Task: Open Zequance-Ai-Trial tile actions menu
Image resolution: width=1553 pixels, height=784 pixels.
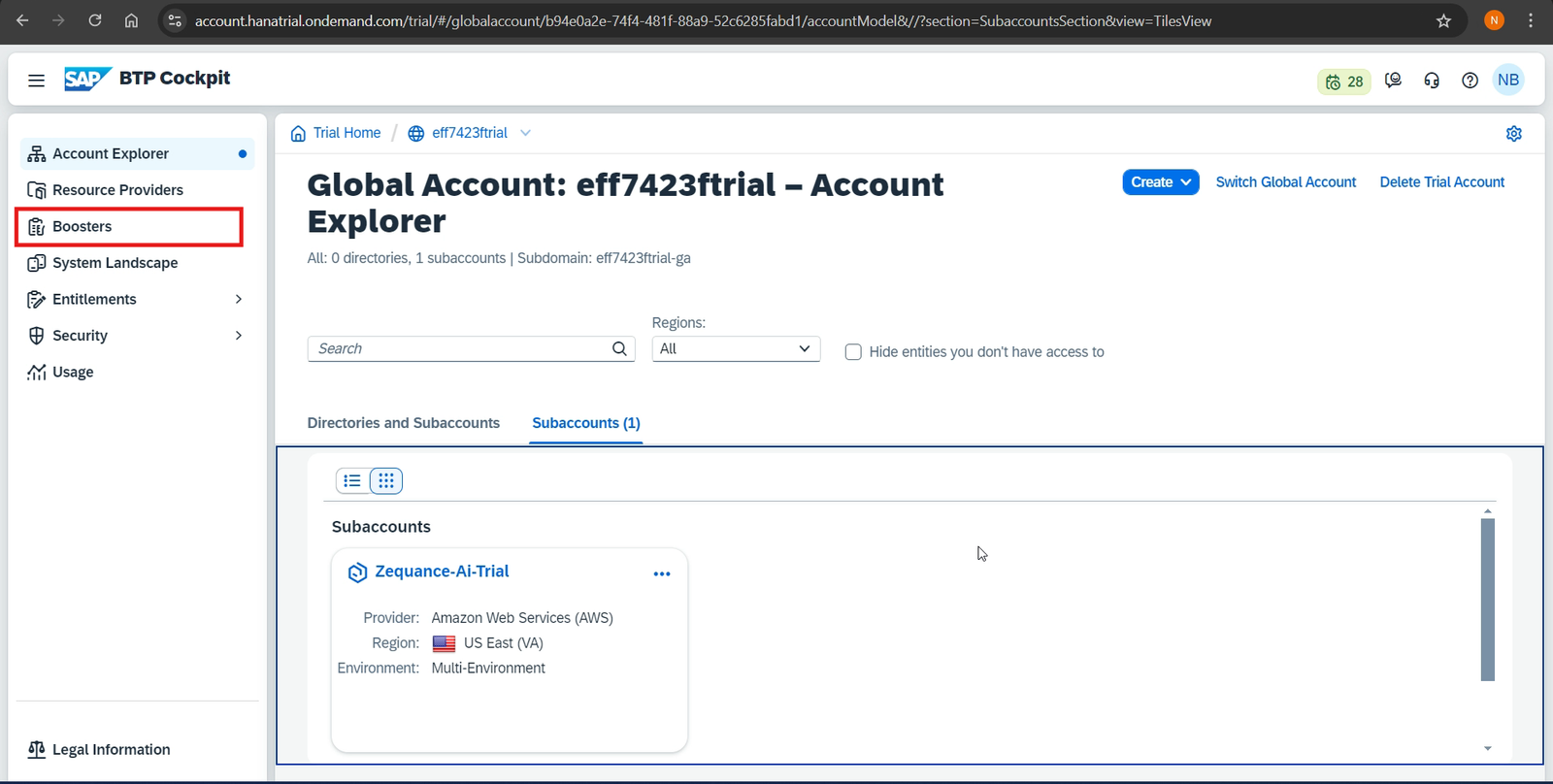Action: coord(662,573)
